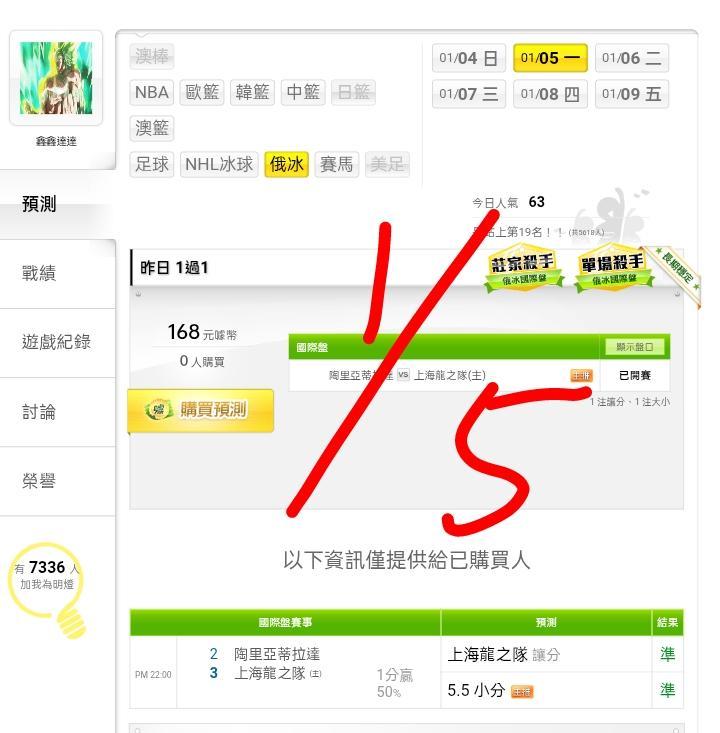The image size is (720, 733).
Task: Toggle 顯示盤口 in the 國際盤 header
Action: tap(634, 347)
